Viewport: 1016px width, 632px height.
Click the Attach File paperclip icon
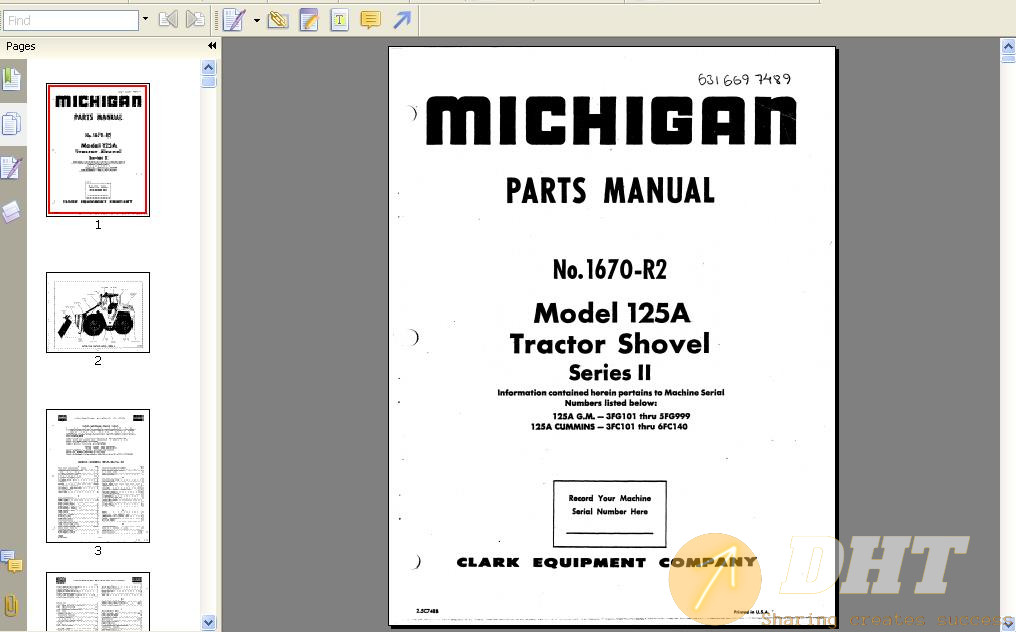[x=278, y=20]
